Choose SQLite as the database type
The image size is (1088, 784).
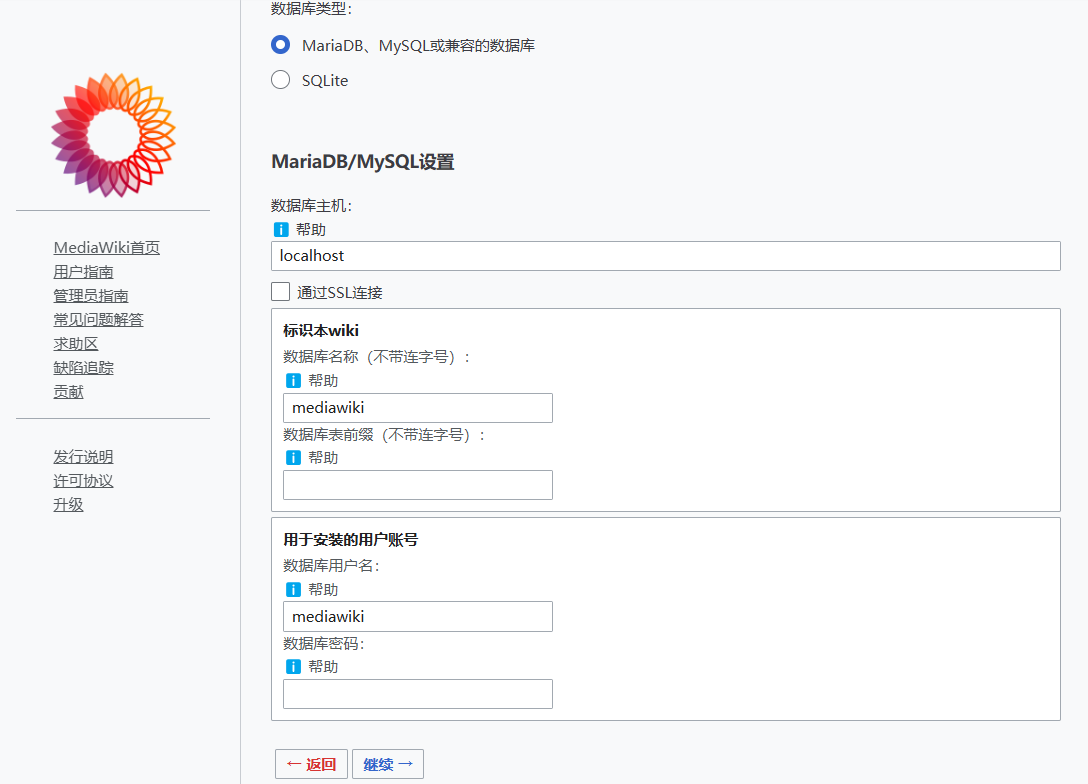280,80
